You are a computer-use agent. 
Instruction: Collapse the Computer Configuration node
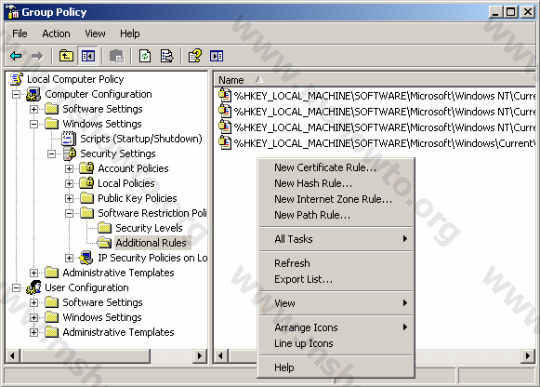pyautogui.click(x=16, y=94)
